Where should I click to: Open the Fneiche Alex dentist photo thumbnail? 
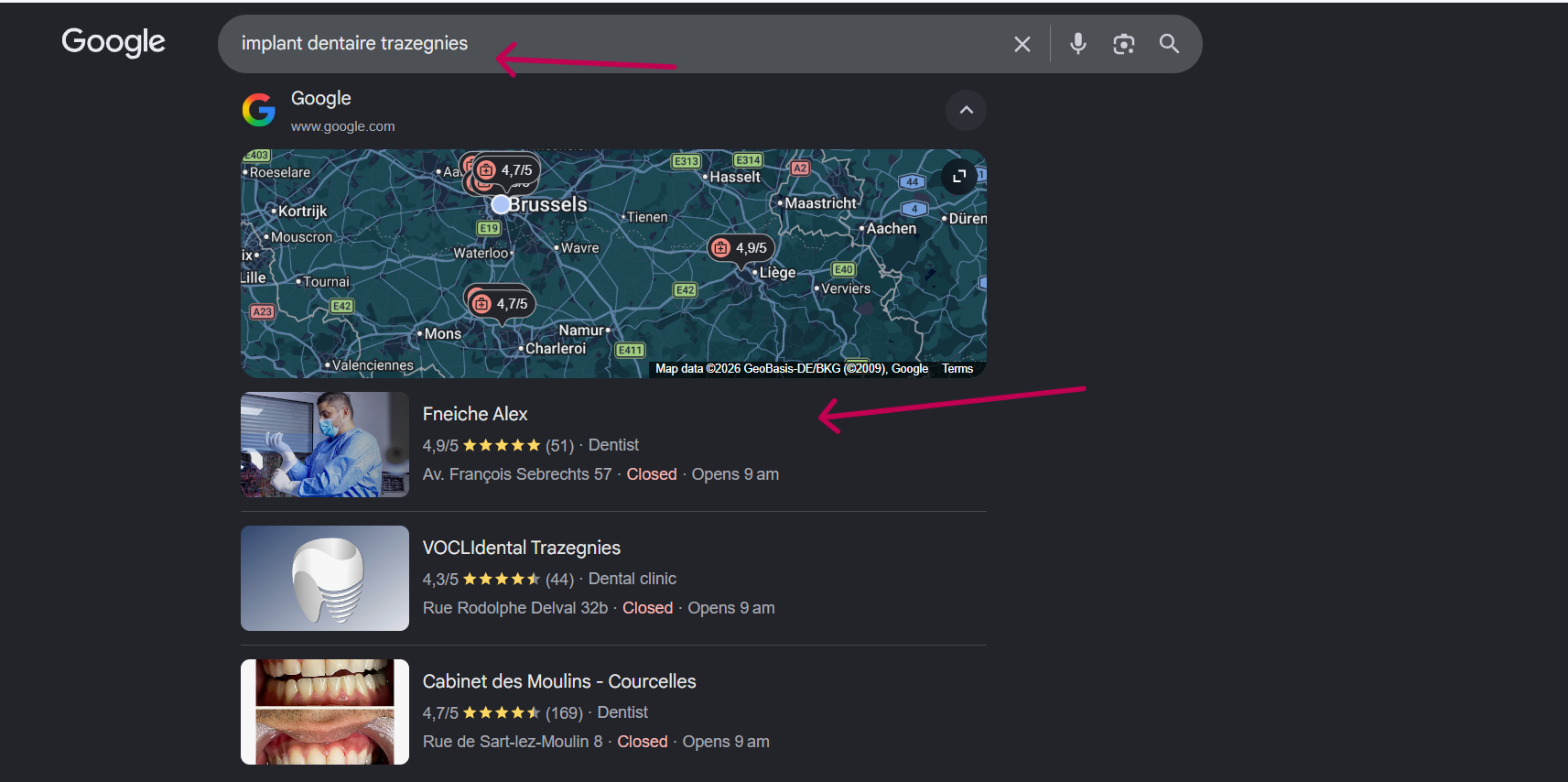coord(325,445)
